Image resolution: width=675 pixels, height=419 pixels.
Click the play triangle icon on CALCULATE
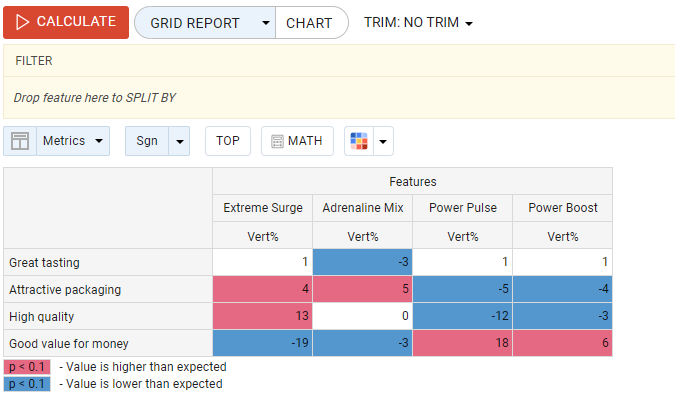tap(23, 22)
